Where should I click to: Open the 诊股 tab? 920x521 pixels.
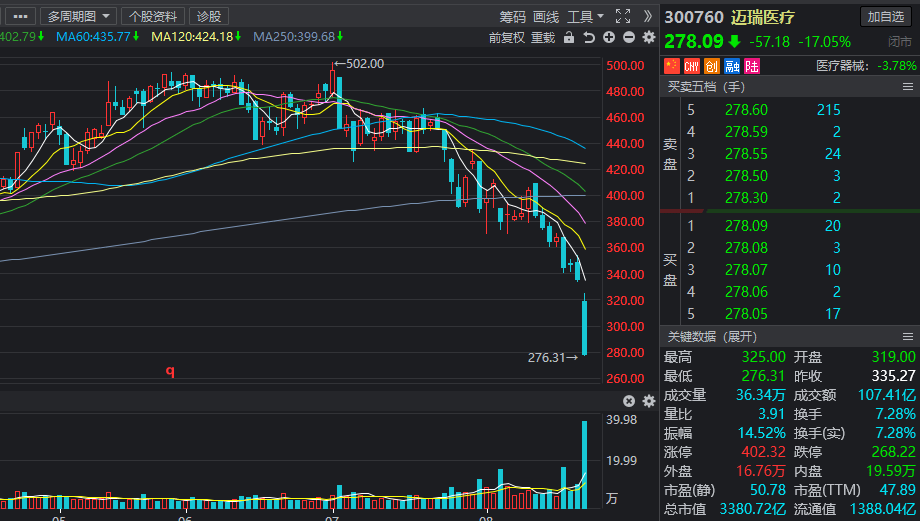click(209, 16)
